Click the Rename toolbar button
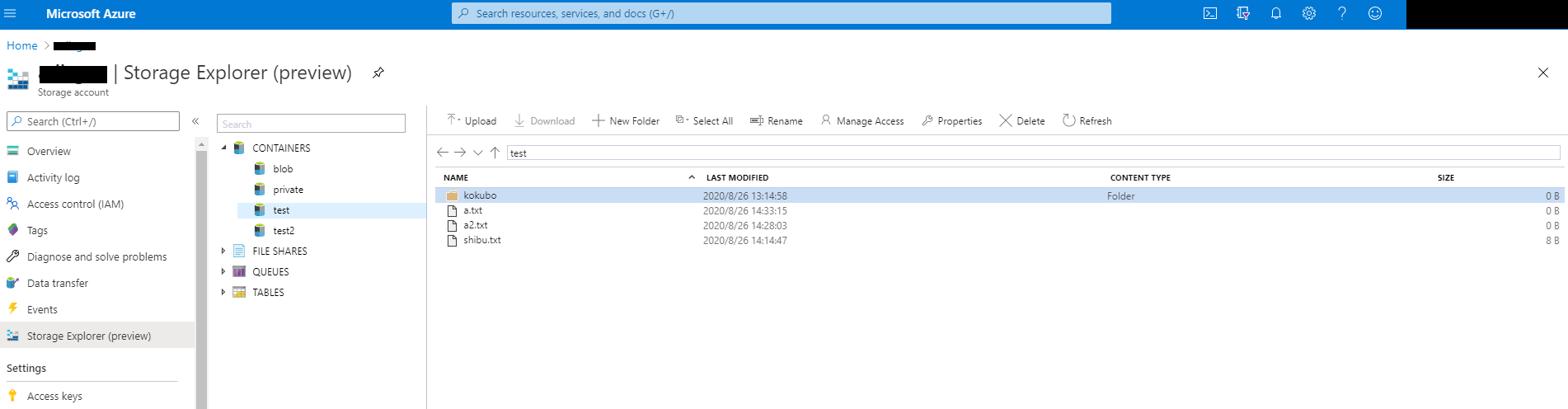 tap(777, 120)
